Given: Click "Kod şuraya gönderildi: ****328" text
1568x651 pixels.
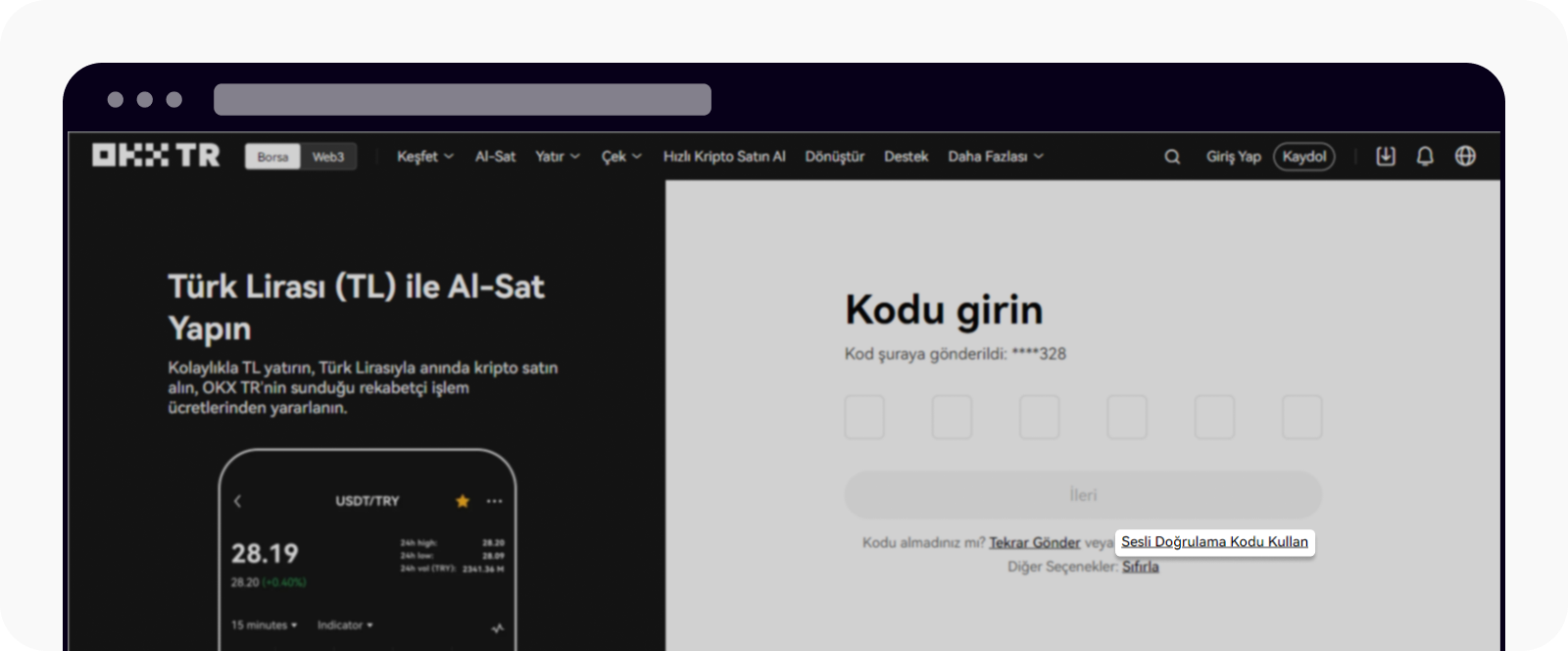Looking at the screenshot, I should pos(955,354).
